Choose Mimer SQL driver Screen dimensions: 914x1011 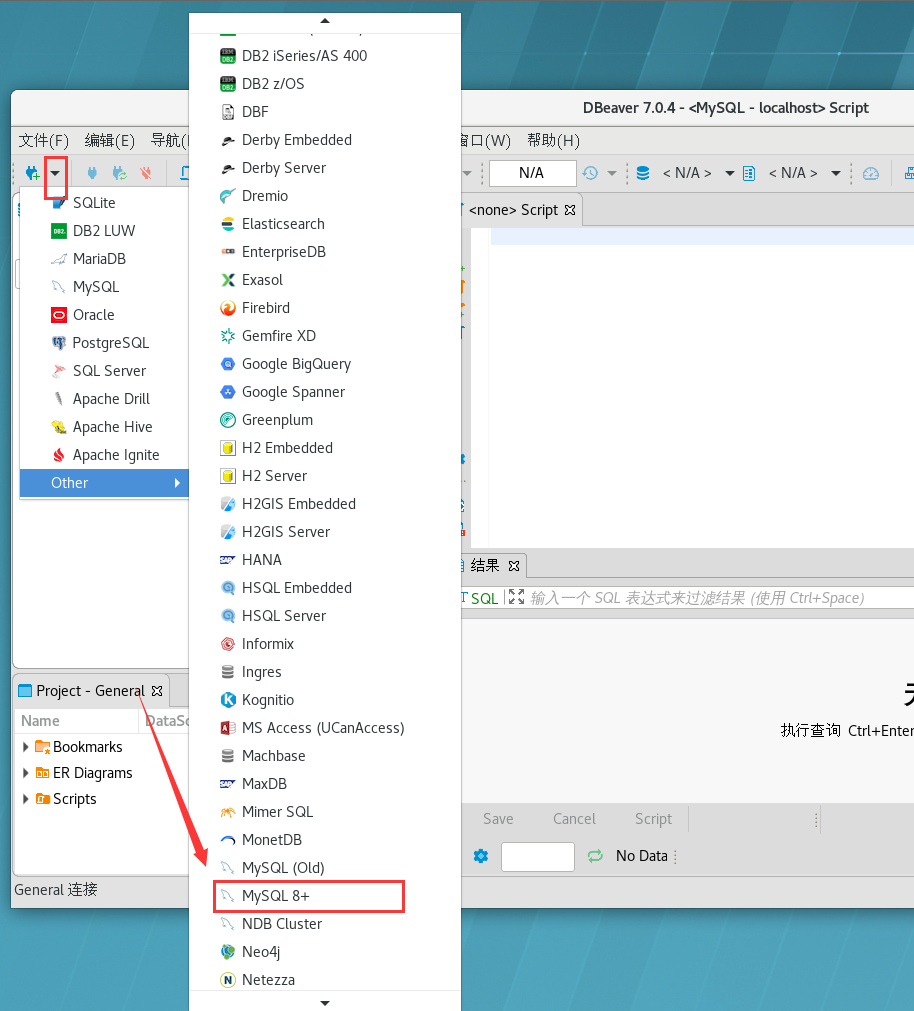(325, 812)
